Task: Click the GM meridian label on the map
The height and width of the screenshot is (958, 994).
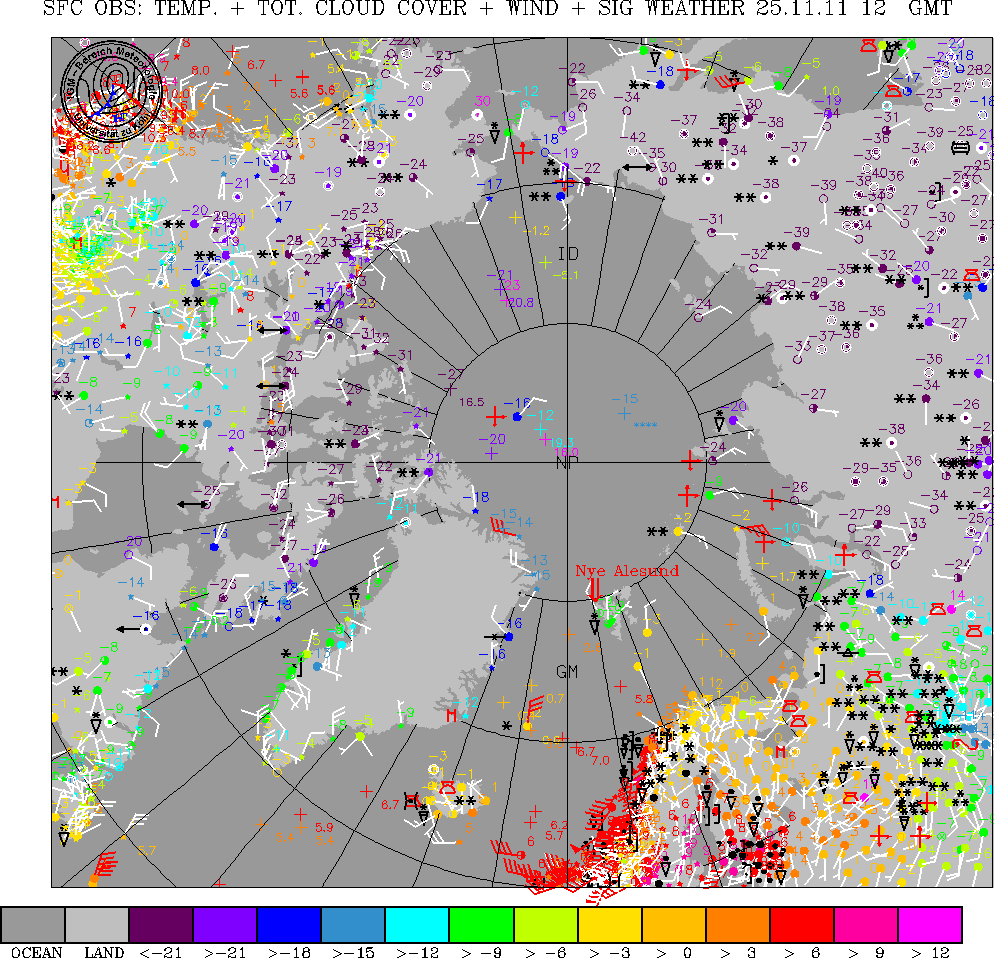Action: point(568,671)
